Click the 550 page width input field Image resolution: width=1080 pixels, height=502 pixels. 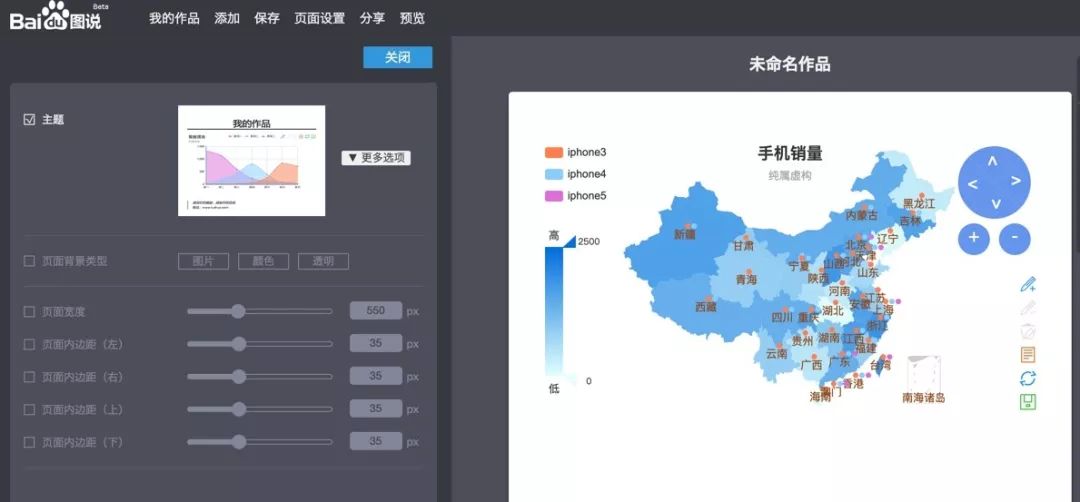[x=375, y=311]
